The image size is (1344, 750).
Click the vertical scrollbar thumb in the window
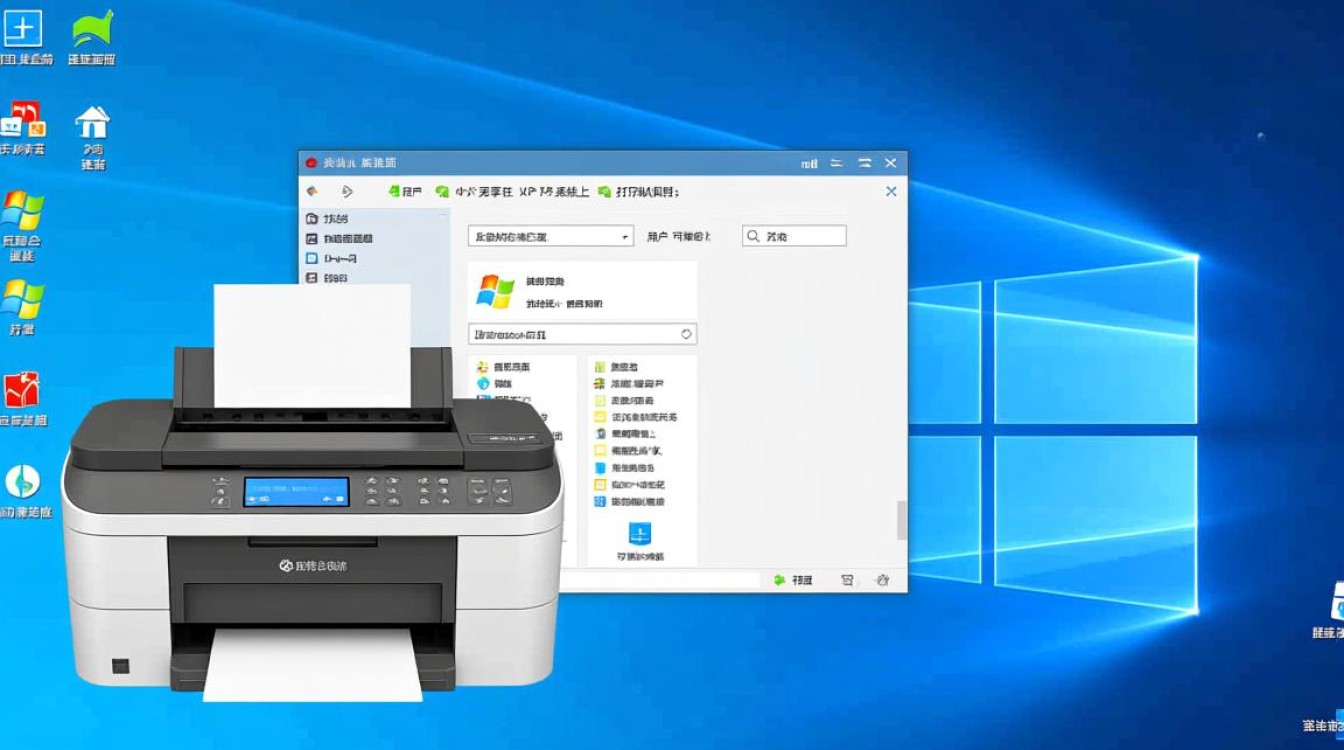coord(901,520)
